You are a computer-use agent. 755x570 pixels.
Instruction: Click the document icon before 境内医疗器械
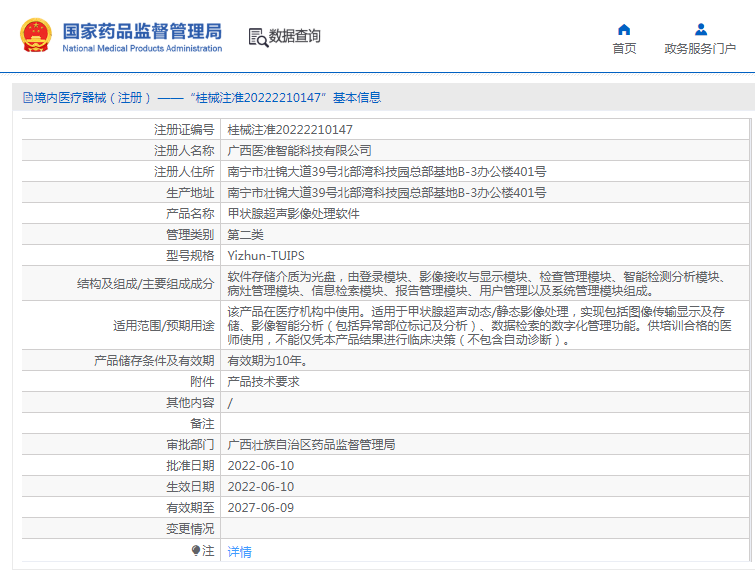pos(28,98)
